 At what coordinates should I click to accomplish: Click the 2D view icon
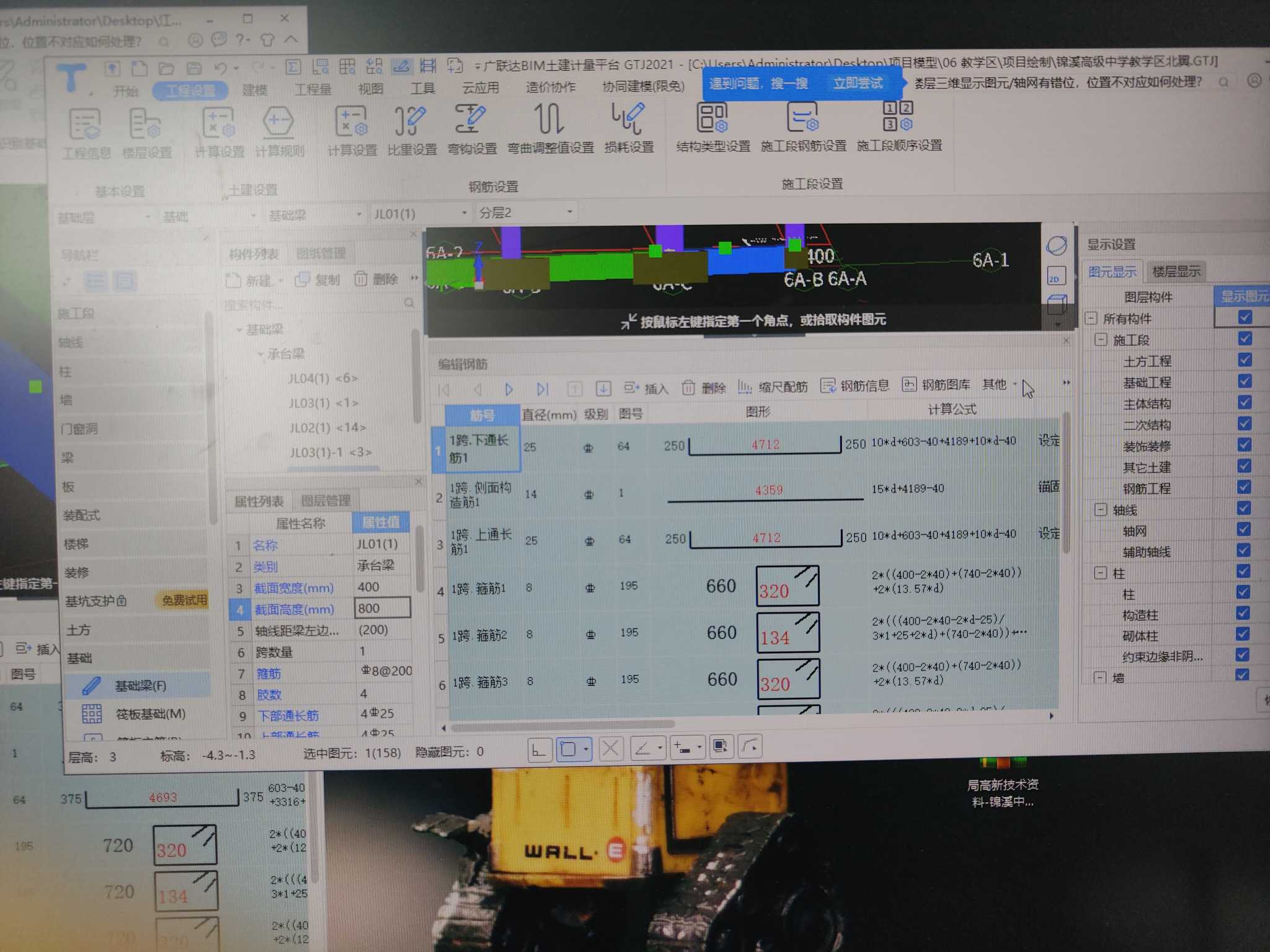click(x=1055, y=276)
